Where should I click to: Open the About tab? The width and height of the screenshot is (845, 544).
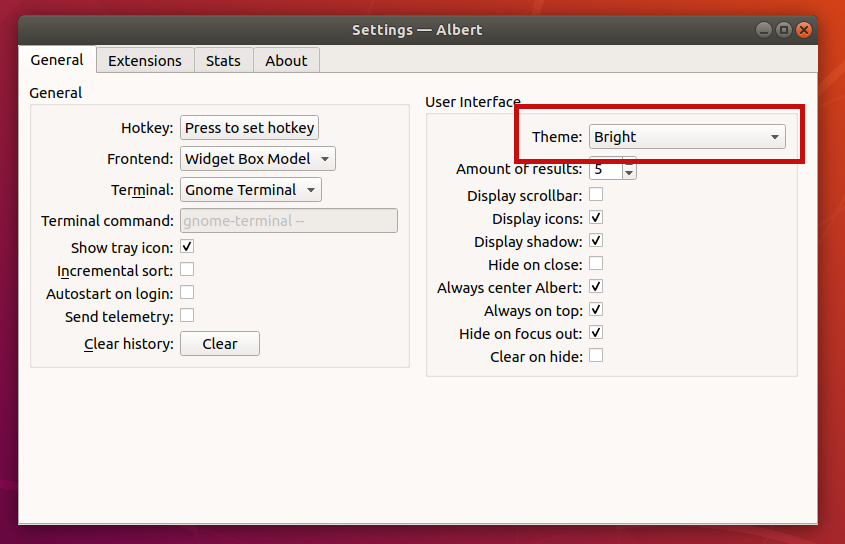tap(286, 61)
